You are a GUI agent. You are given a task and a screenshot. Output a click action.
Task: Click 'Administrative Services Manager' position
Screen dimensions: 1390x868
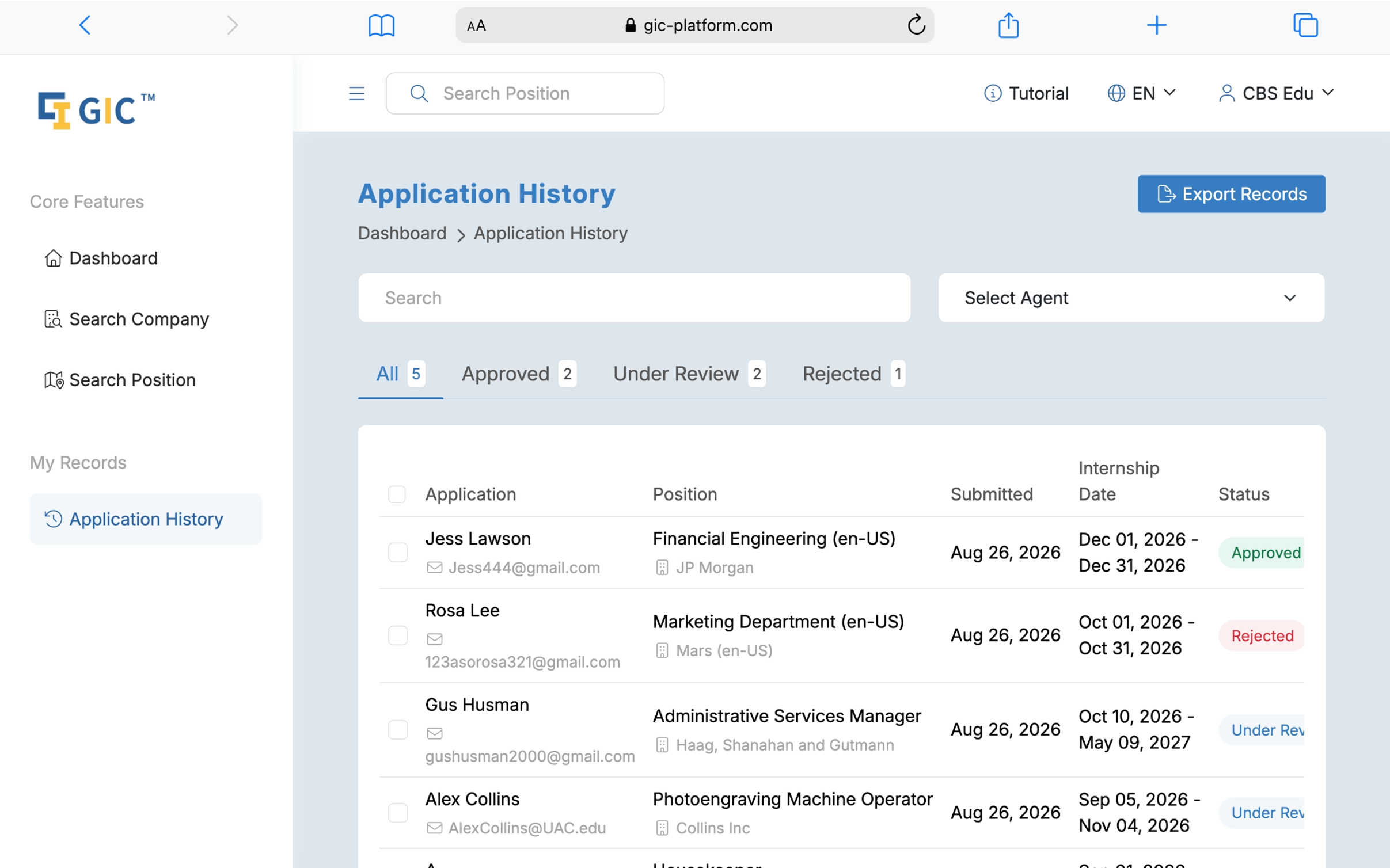[787, 716]
